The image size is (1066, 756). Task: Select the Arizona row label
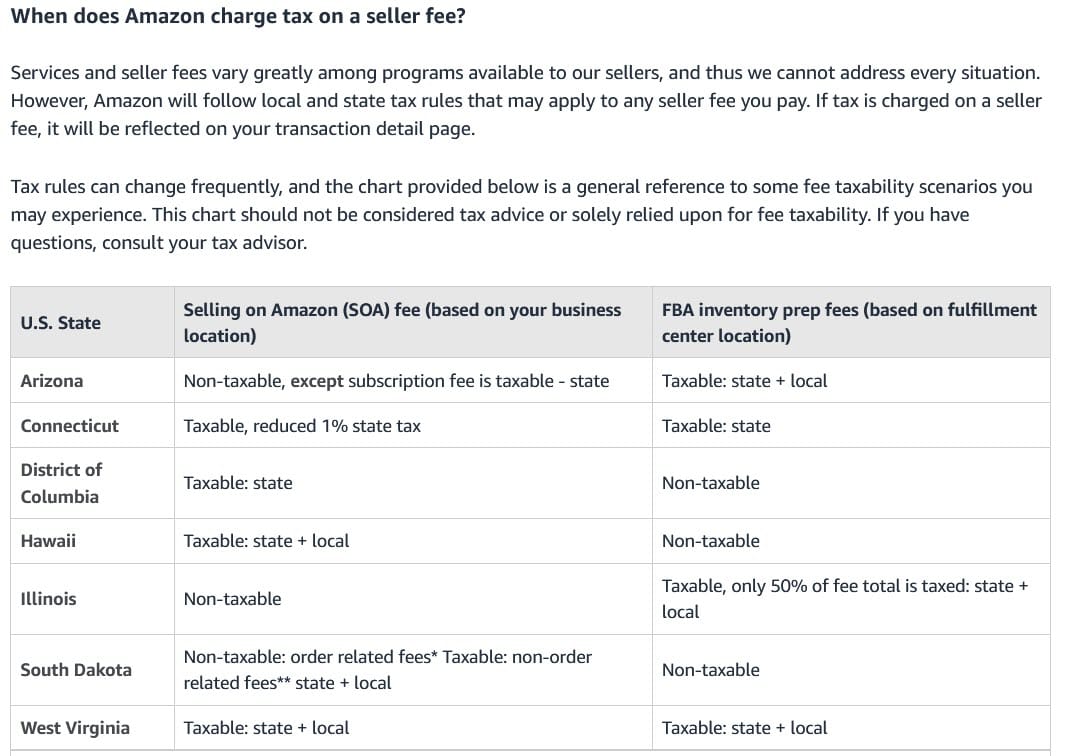tap(52, 381)
